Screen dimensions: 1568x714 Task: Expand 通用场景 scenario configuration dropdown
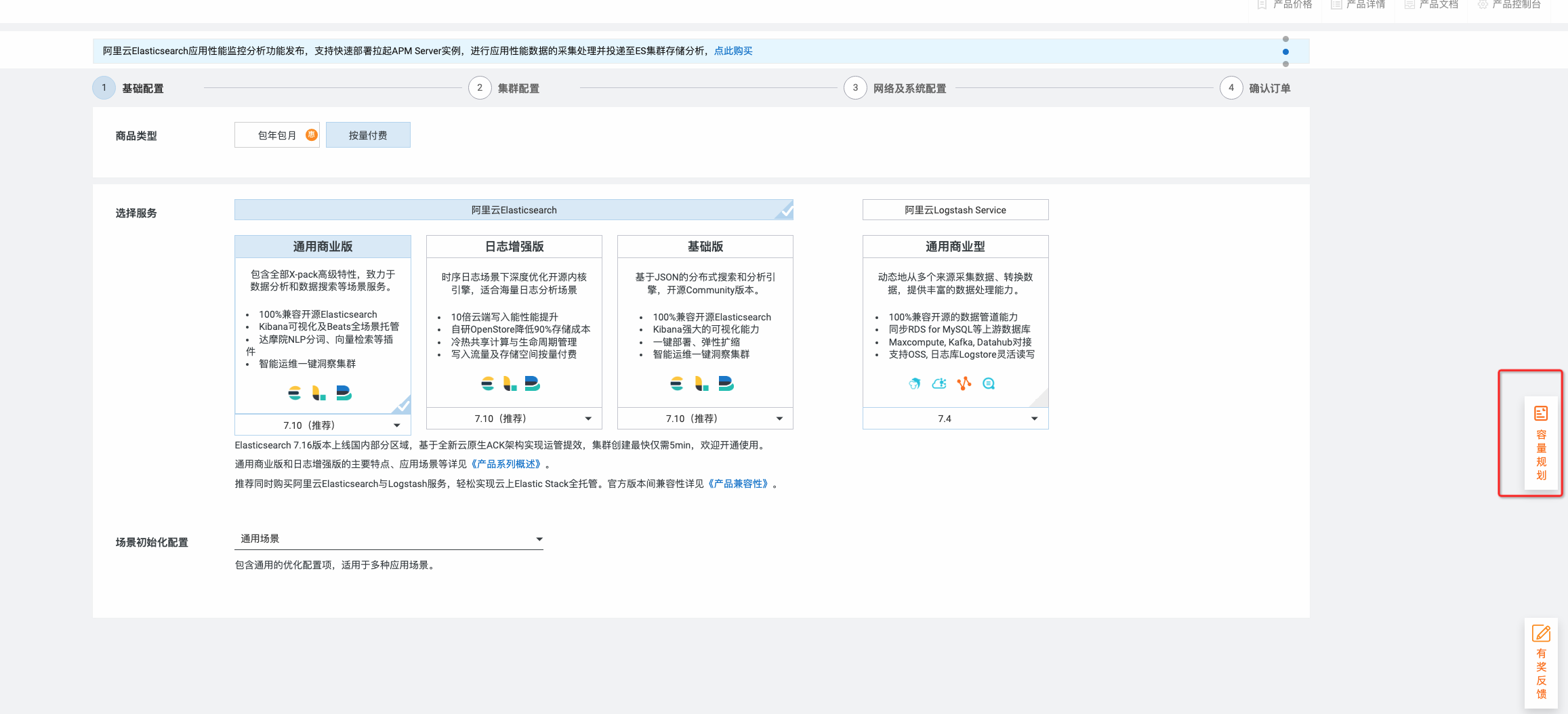pyautogui.click(x=389, y=539)
